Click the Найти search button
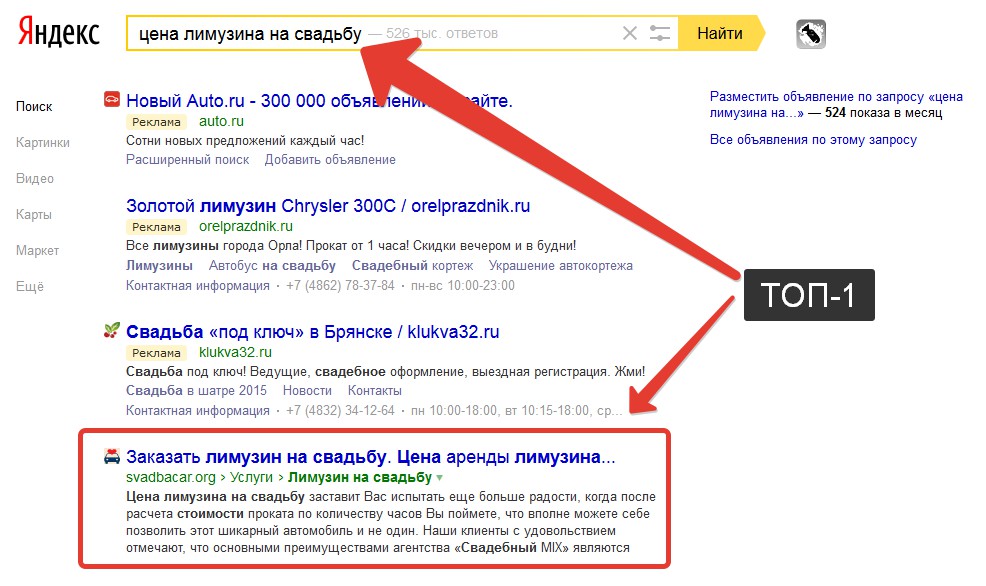This screenshot has width=986, height=586. (x=721, y=33)
